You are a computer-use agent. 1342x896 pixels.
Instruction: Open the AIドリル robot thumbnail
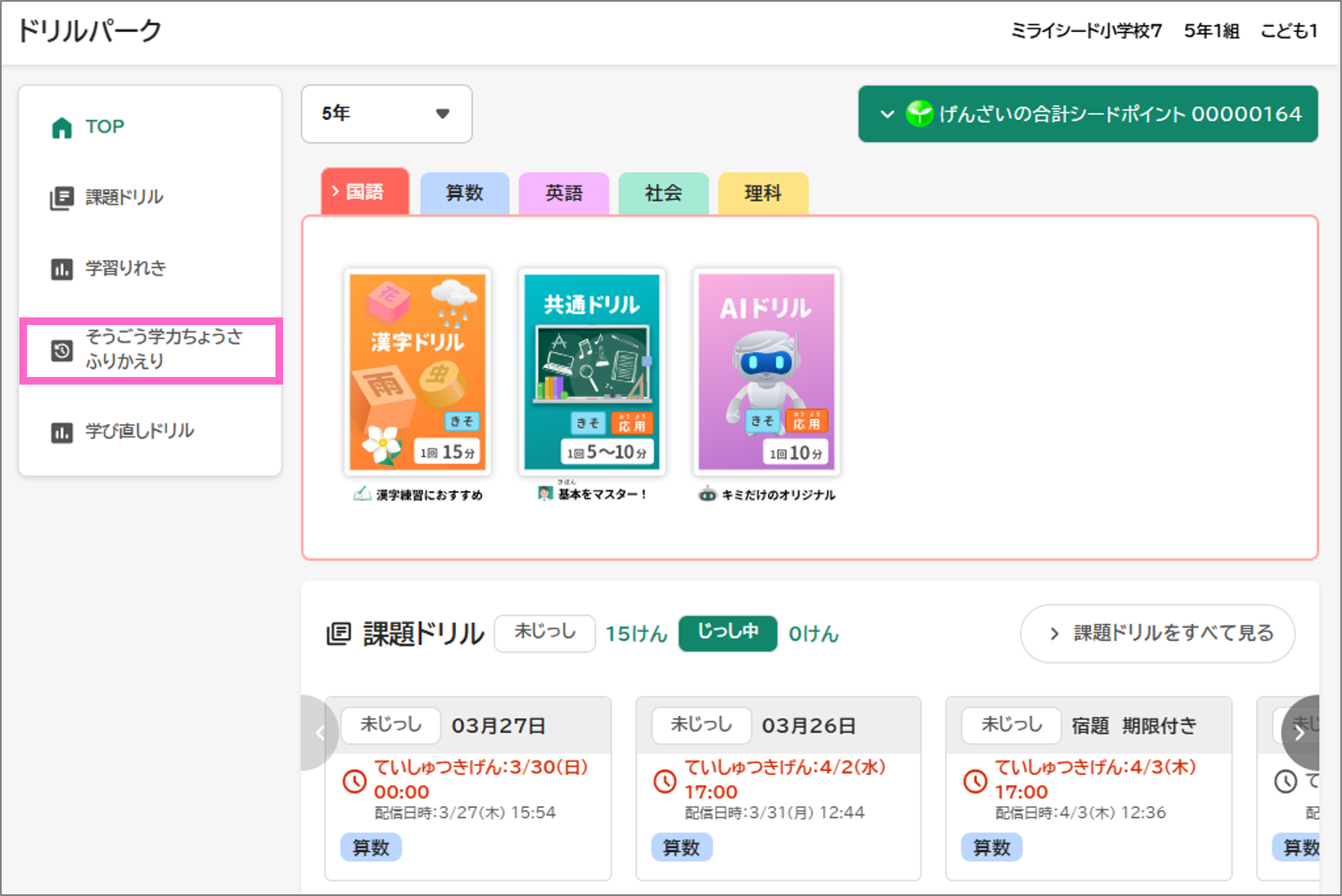tap(766, 372)
